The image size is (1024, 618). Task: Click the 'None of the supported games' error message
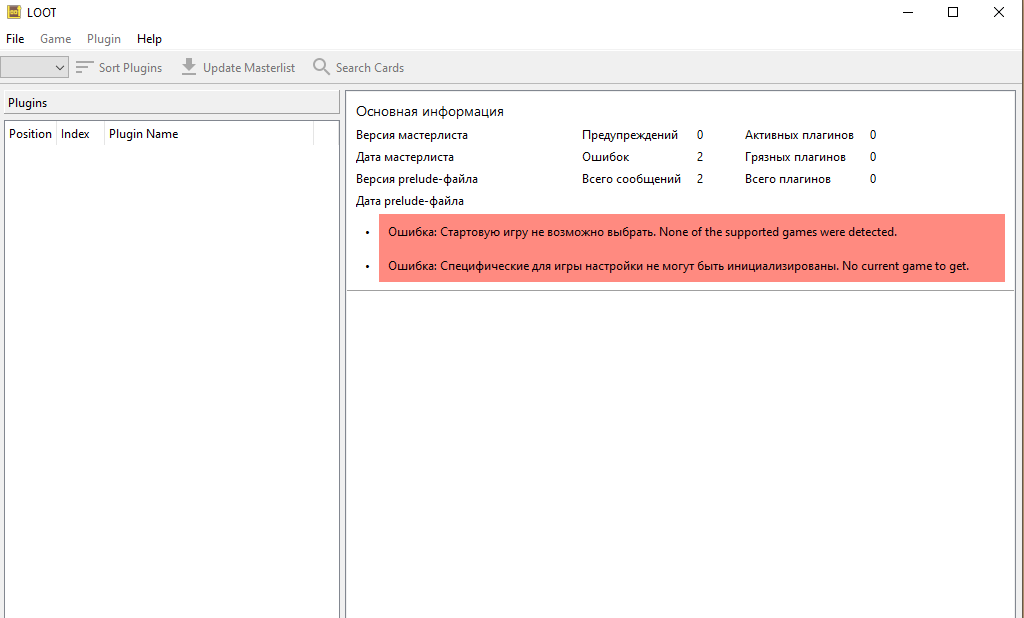pyautogui.click(x=642, y=232)
